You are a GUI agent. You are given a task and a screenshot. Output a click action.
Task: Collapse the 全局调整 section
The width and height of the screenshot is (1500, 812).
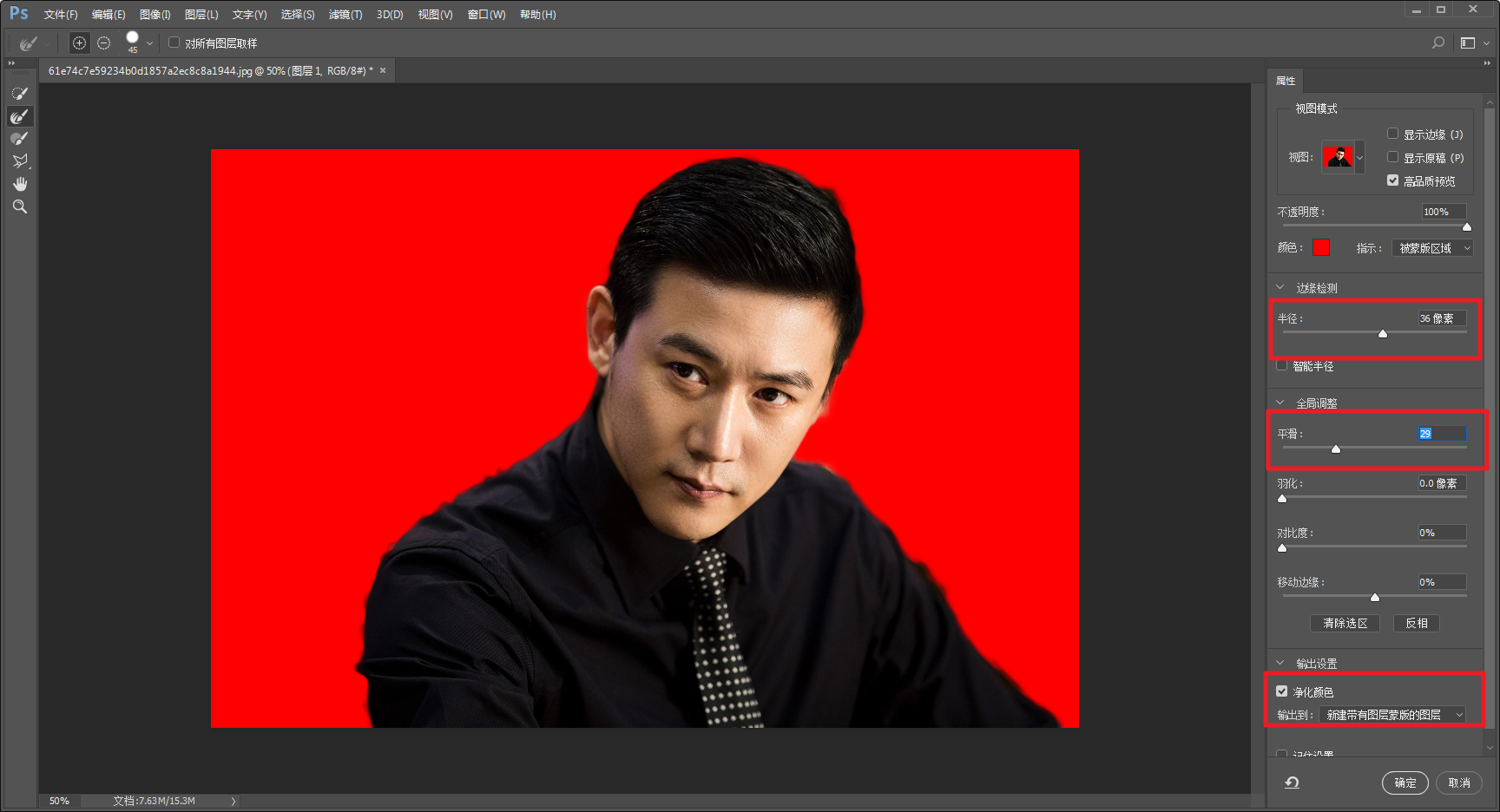click(x=1280, y=403)
